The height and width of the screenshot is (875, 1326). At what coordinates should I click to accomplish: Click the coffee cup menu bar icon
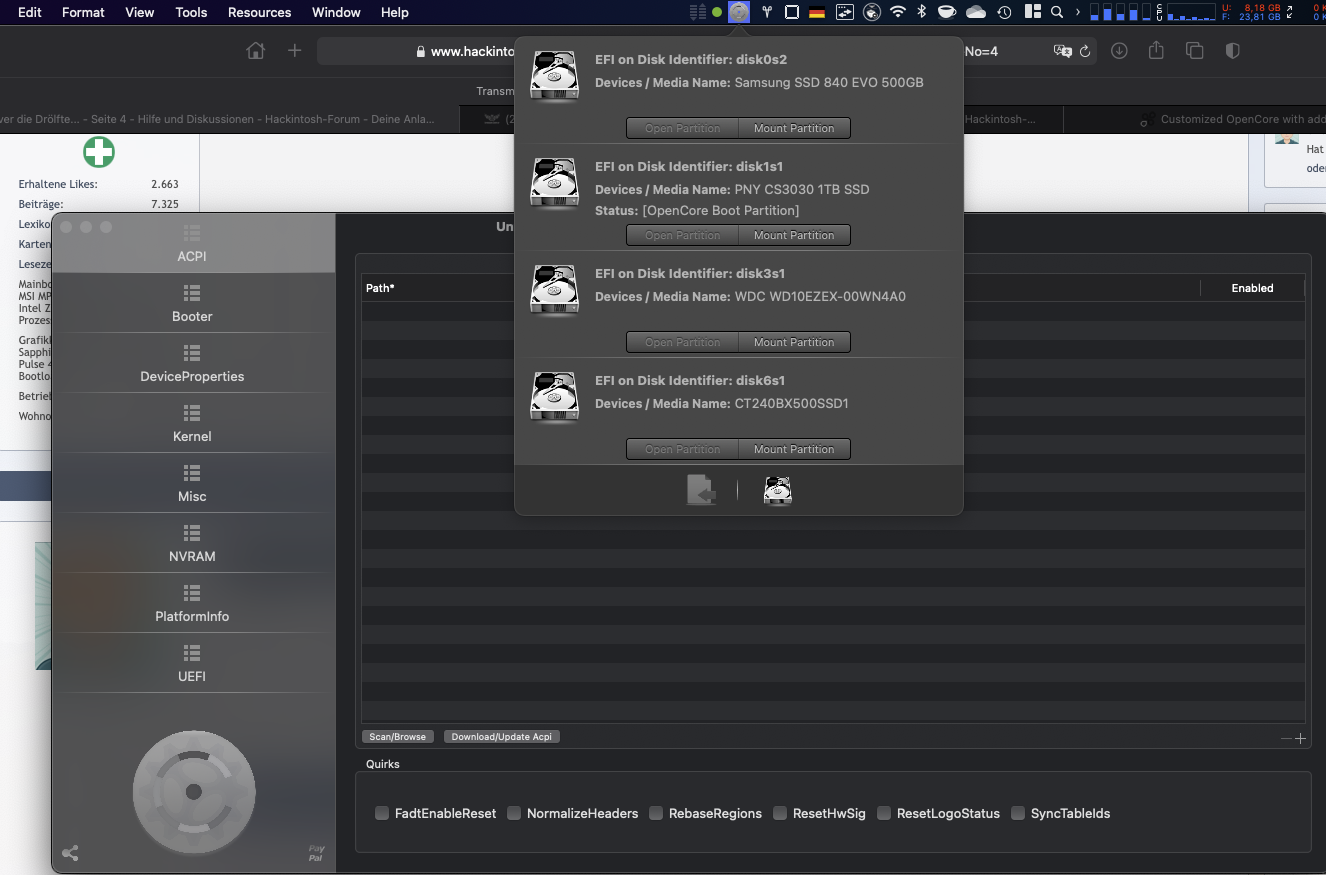pos(947,12)
